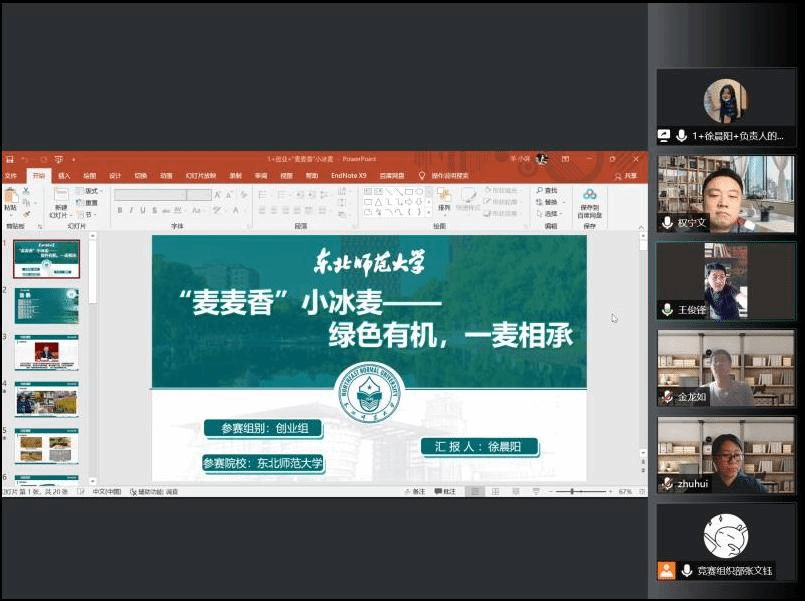Select the 金龙如 participant video tile
Viewport: 805px width, 601px height.
(x=726, y=369)
